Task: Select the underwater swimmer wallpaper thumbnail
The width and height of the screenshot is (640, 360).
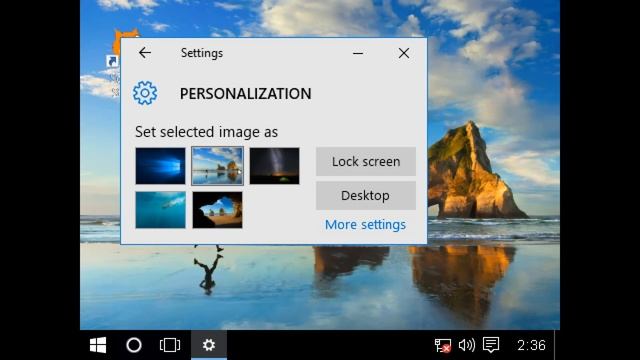Action: coord(160,210)
